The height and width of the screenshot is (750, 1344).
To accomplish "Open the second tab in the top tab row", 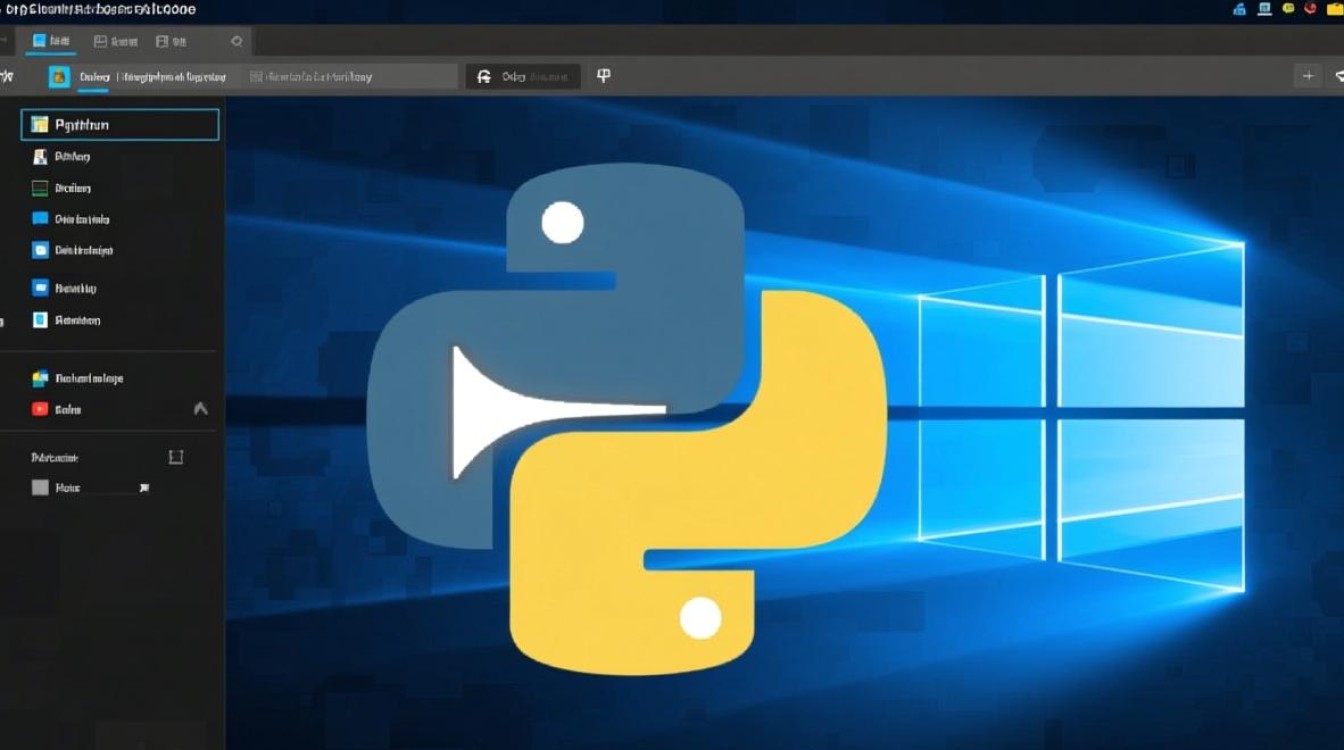I will tap(115, 41).
